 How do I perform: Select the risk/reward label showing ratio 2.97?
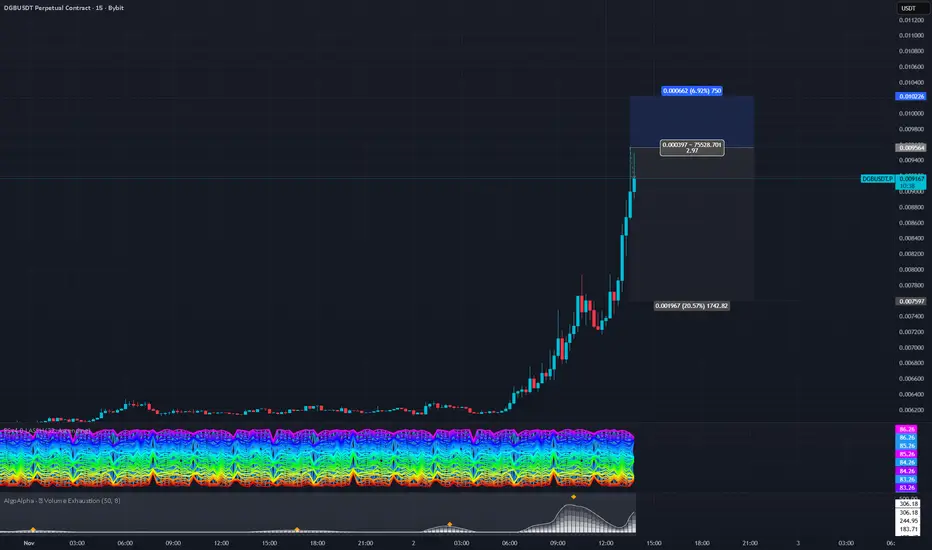[692, 147]
